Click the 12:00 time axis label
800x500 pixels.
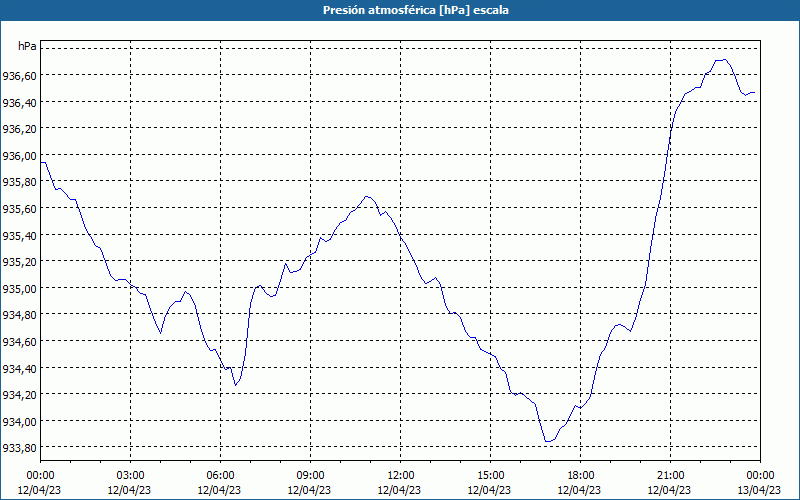(401, 476)
